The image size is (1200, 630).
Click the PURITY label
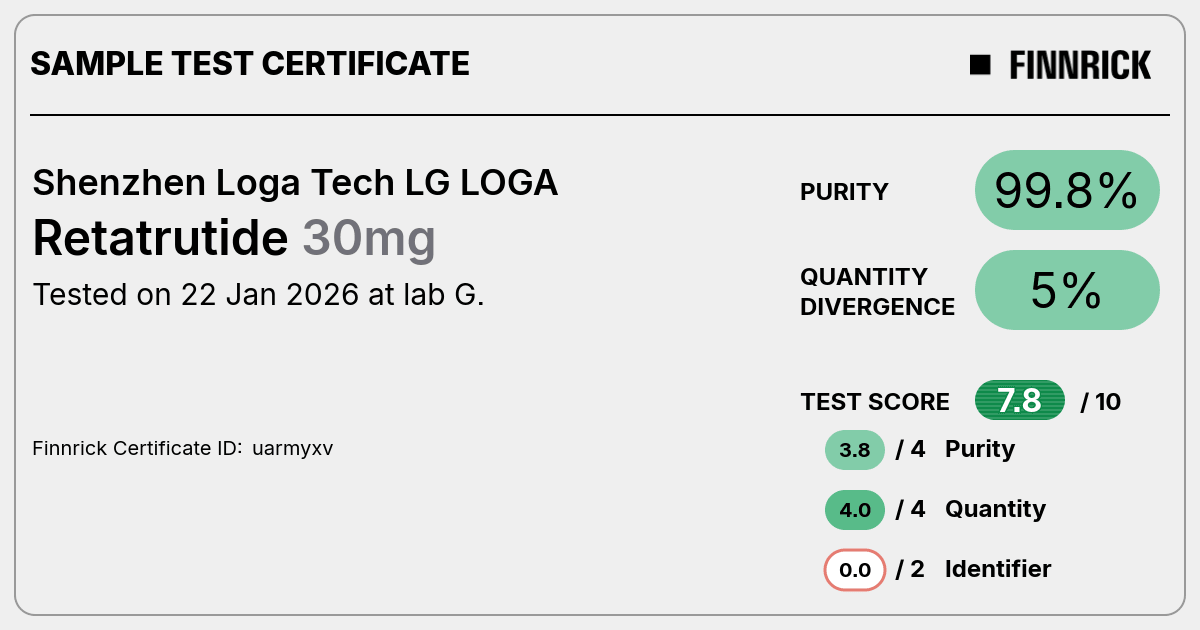coord(844,192)
